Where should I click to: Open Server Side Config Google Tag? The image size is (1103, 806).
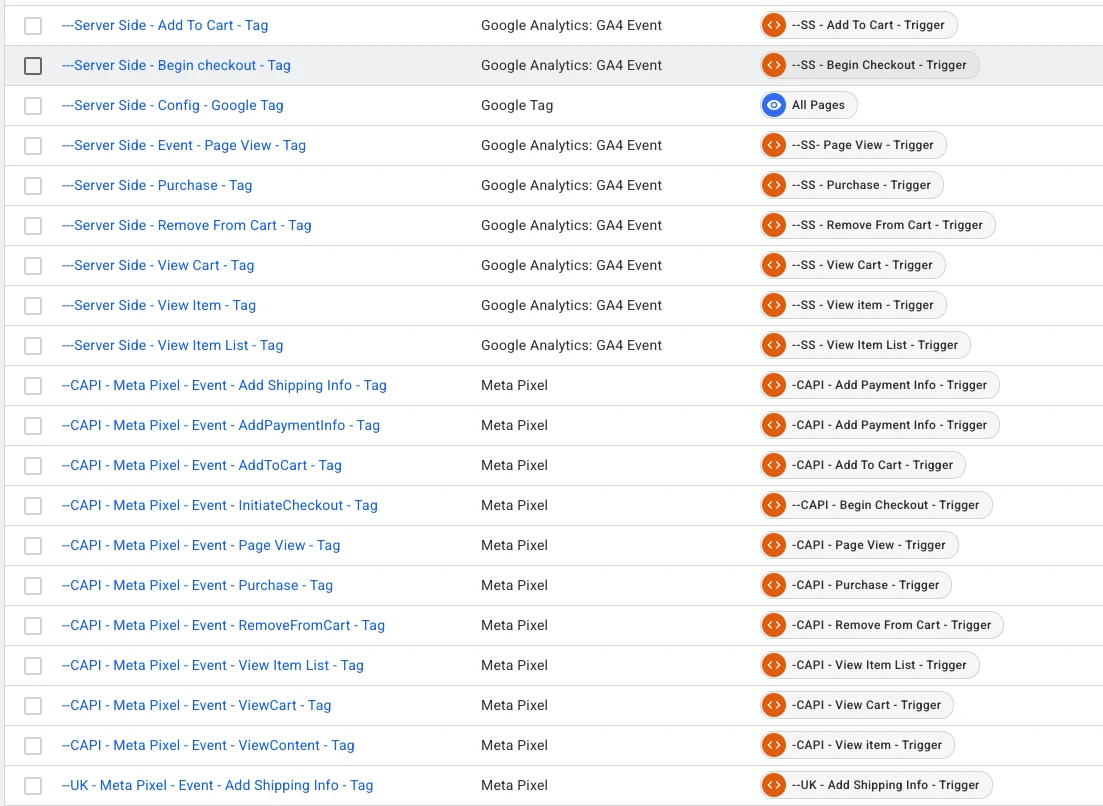(x=172, y=105)
